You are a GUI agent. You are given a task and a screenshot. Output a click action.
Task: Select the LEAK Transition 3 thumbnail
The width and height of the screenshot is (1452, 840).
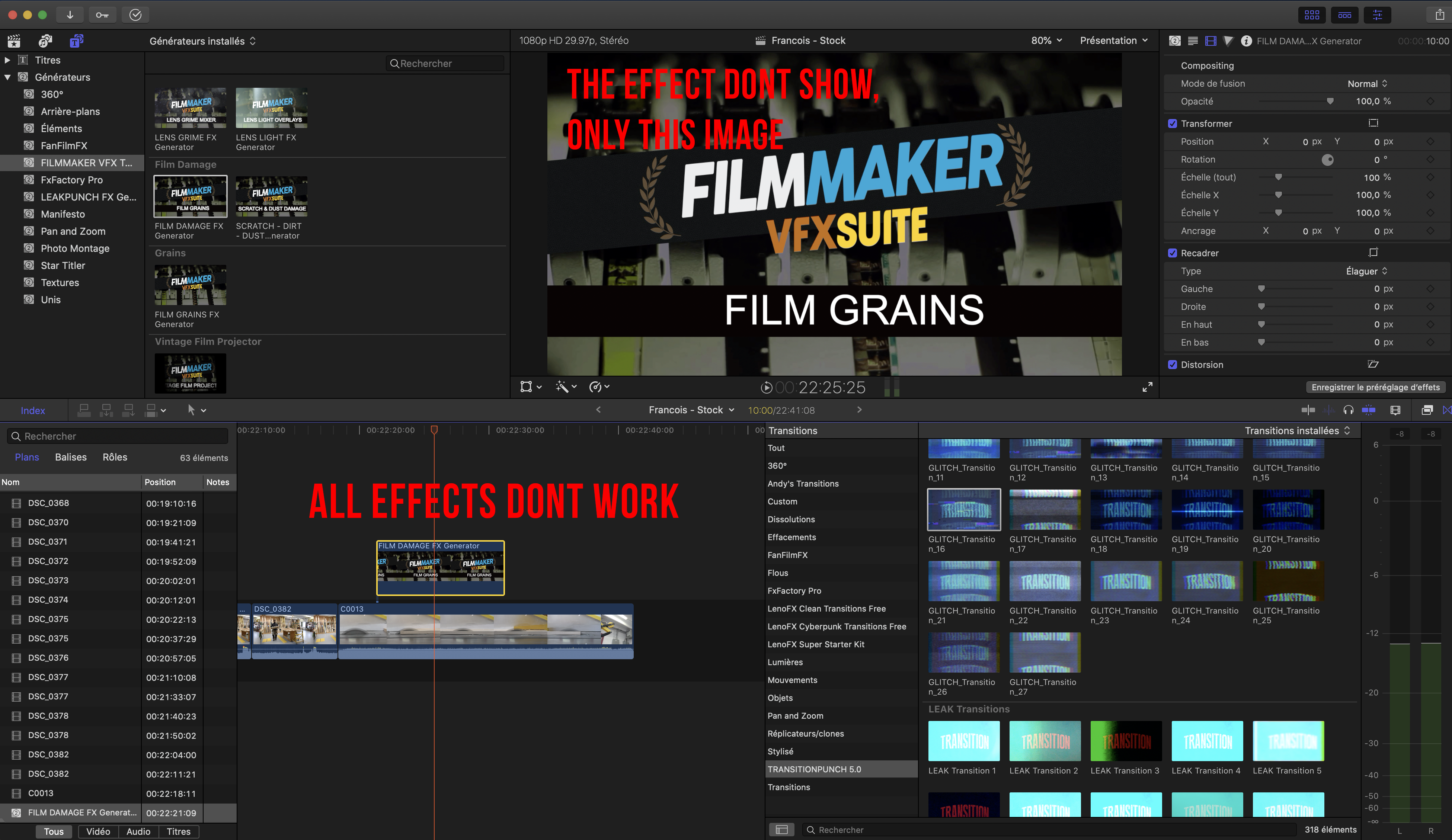click(1126, 741)
